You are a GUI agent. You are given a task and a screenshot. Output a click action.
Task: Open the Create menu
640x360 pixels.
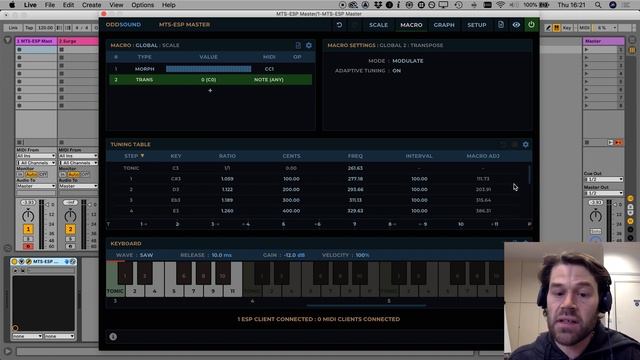pos(91,5)
